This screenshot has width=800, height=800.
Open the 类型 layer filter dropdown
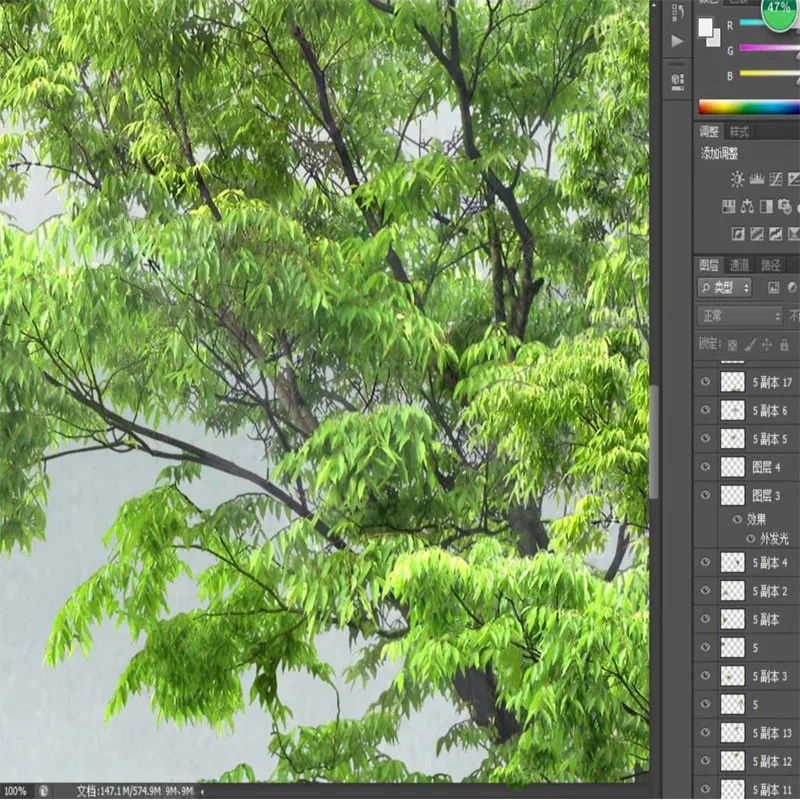point(724,288)
